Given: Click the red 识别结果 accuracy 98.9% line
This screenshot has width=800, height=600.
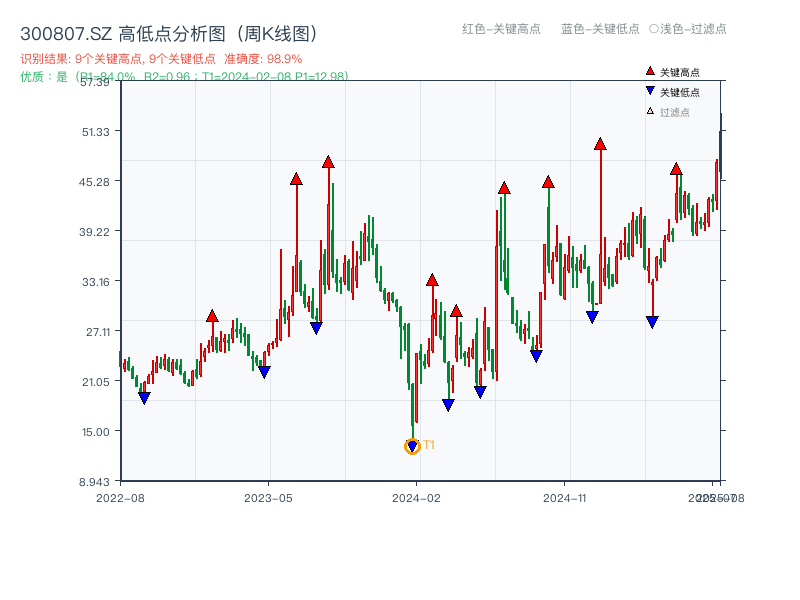Looking at the screenshot, I should click(x=161, y=59).
